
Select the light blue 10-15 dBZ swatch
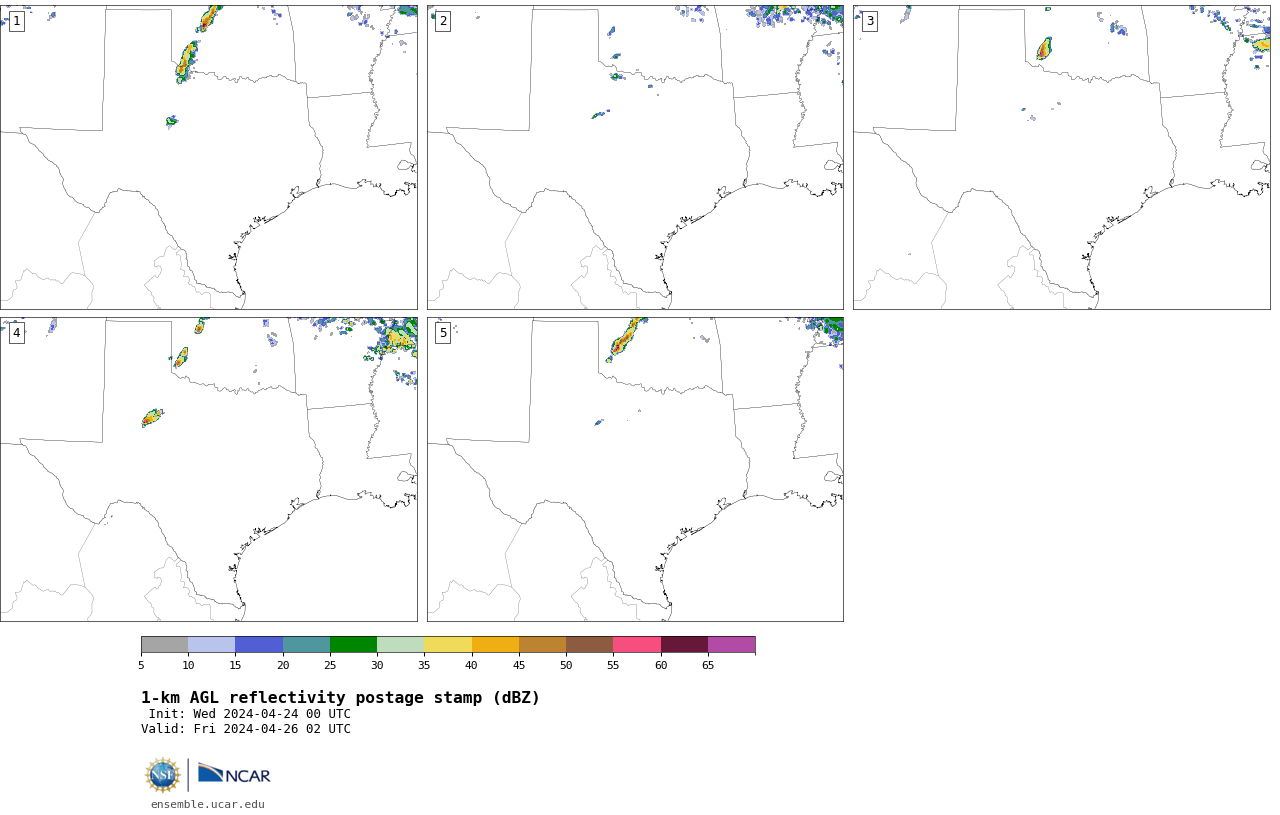(x=212, y=644)
